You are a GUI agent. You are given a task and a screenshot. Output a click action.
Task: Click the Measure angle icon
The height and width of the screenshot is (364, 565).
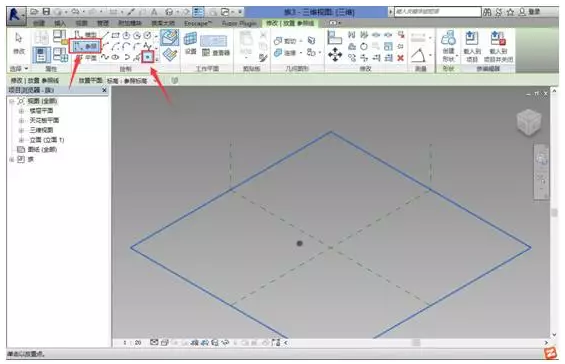pos(418,56)
